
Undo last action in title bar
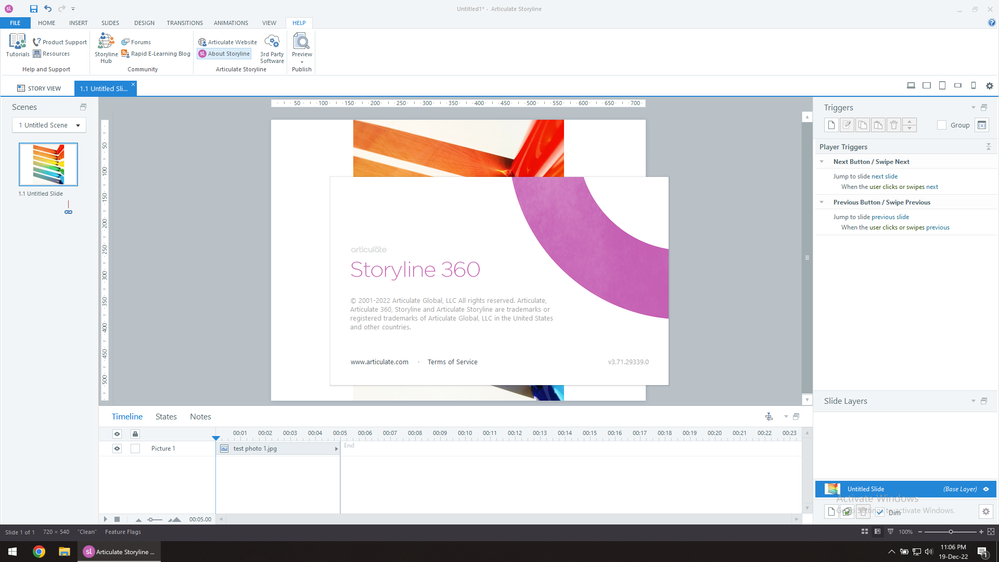click(48, 9)
